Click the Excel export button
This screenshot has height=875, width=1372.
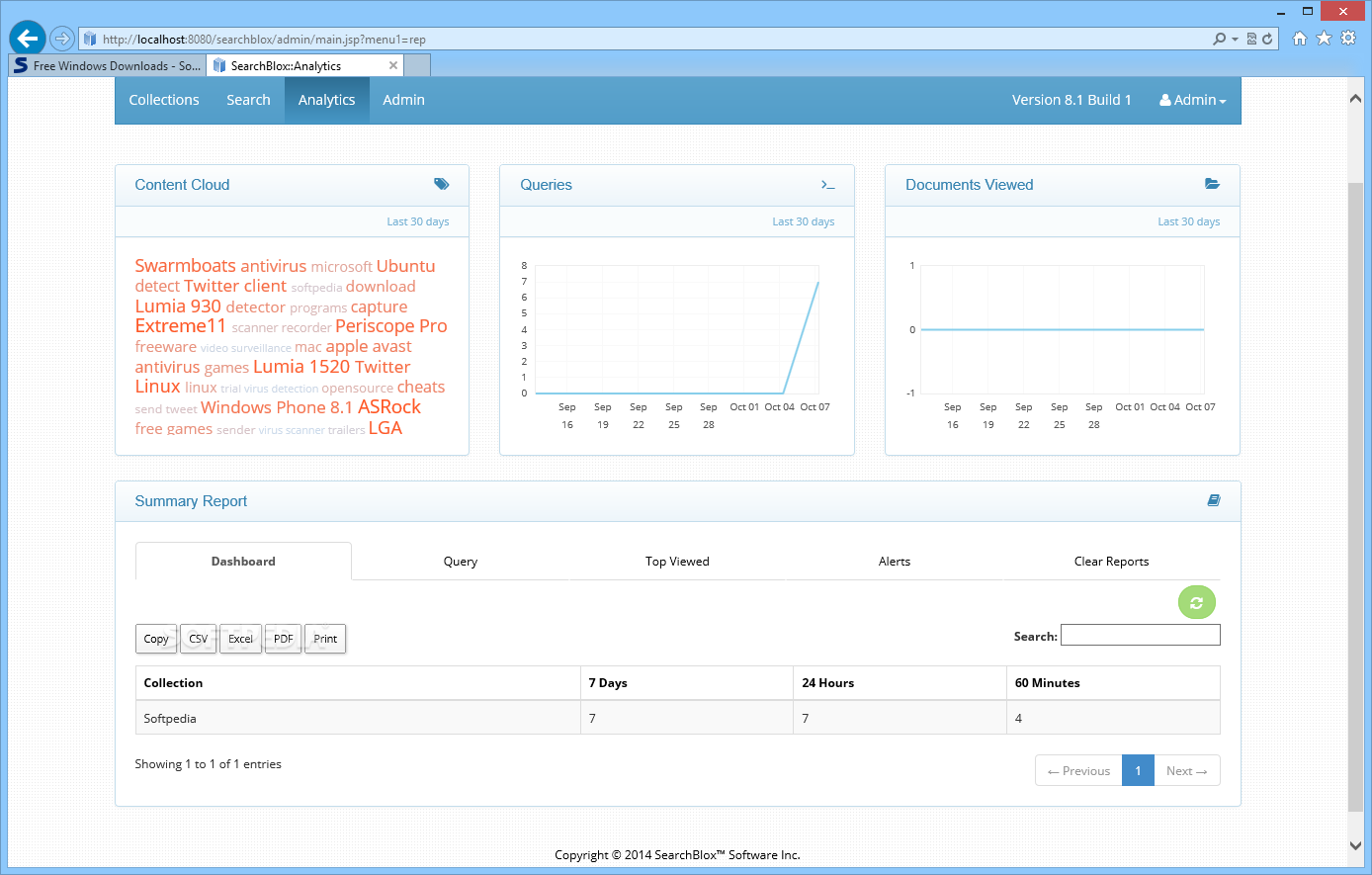click(240, 639)
